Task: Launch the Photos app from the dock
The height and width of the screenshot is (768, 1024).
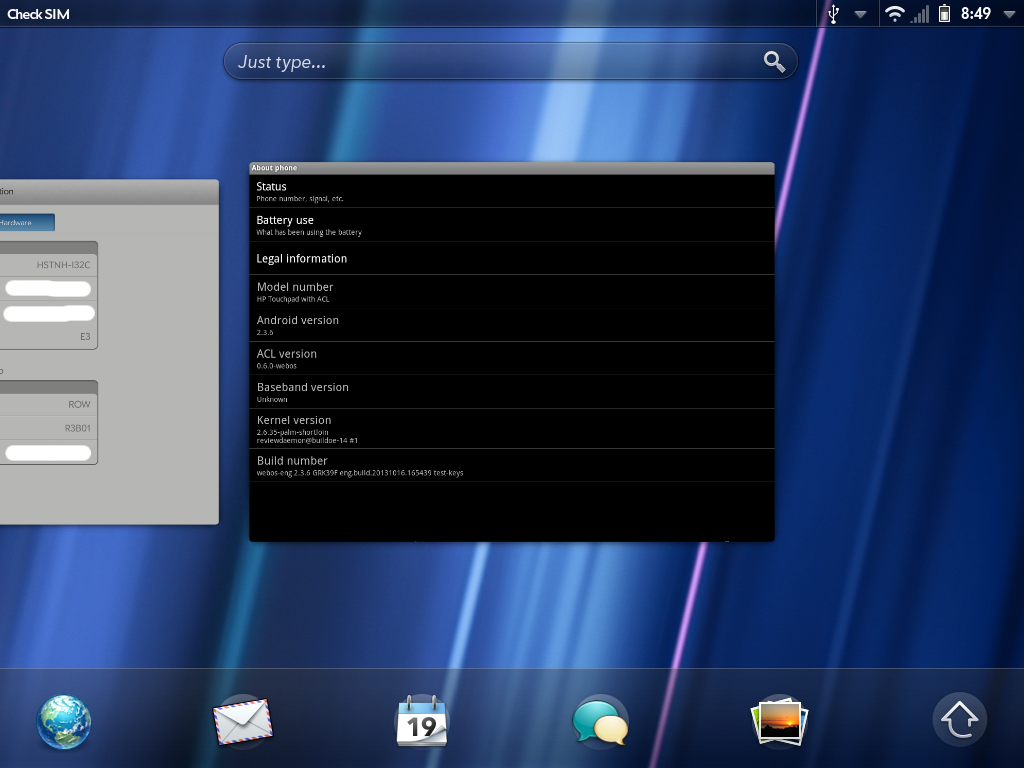Action: 779,721
